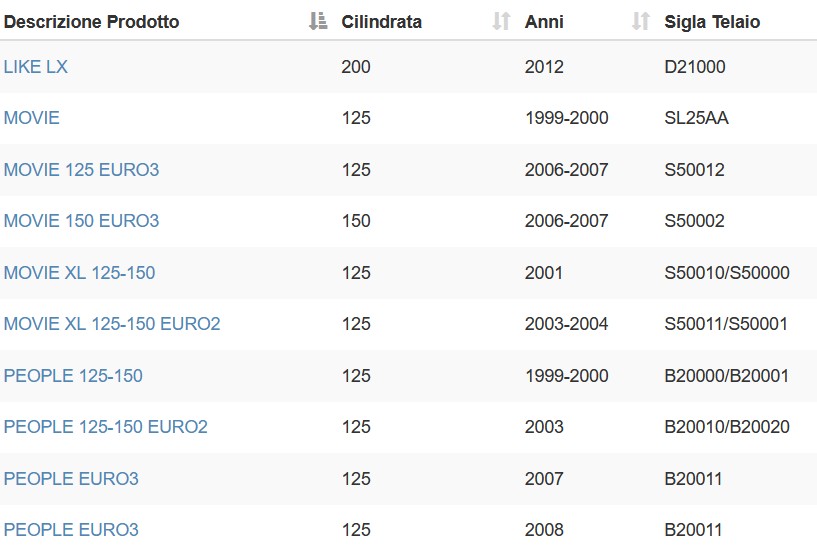Sort by Descrizione Prodotto using sort icon
The height and width of the screenshot is (555, 817).
pos(318,21)
